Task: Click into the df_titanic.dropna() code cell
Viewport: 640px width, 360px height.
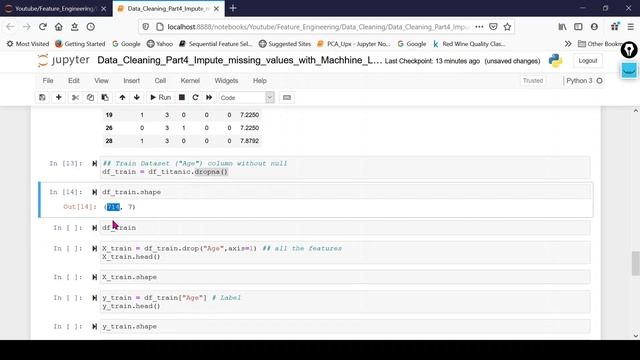Action: click(345, 167)
